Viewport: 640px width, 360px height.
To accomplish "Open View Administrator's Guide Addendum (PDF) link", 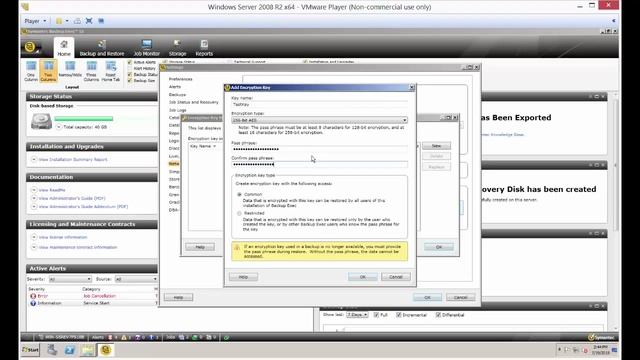I will click(83, 207).
